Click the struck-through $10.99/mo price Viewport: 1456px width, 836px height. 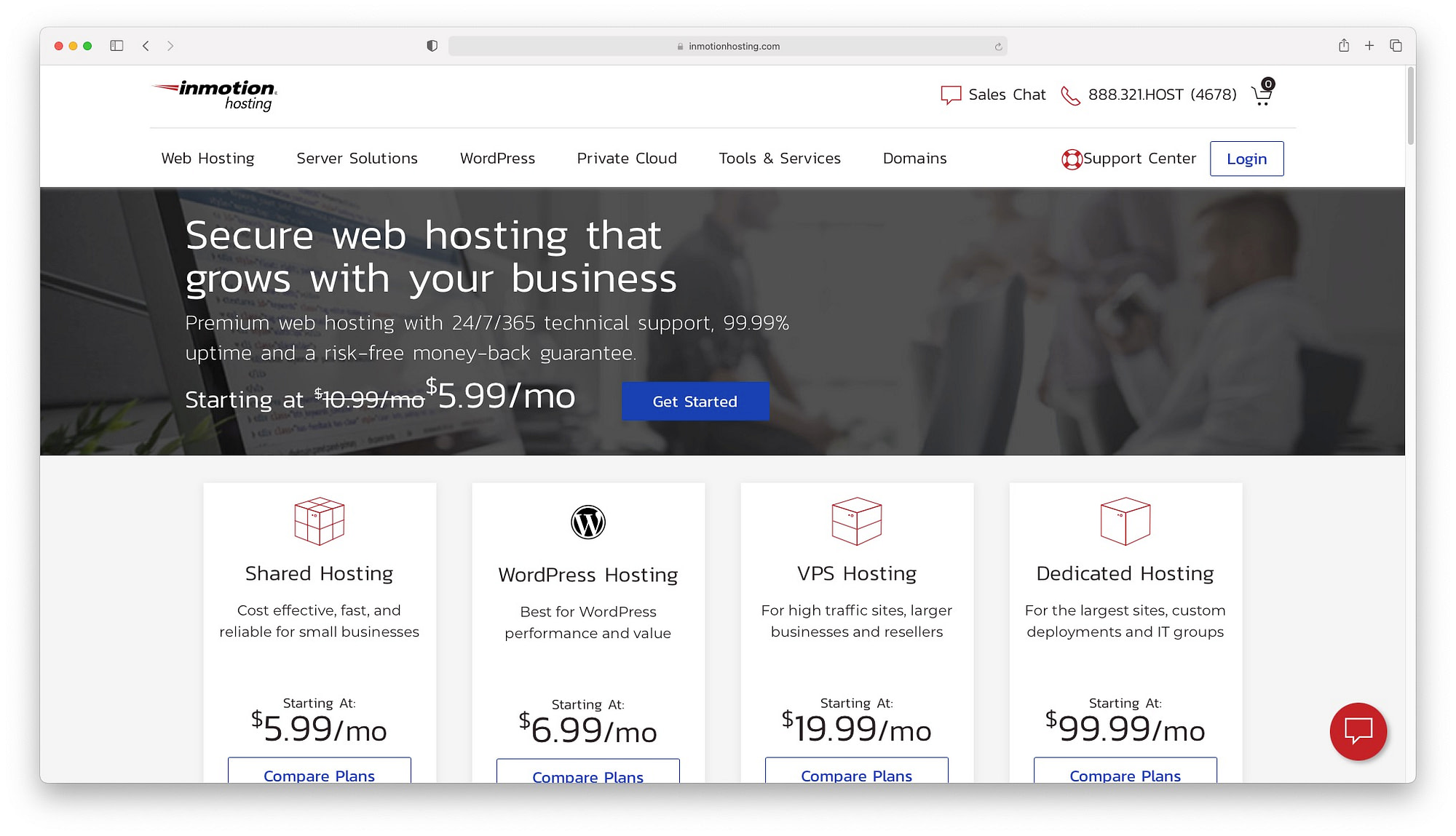(369, 398)
